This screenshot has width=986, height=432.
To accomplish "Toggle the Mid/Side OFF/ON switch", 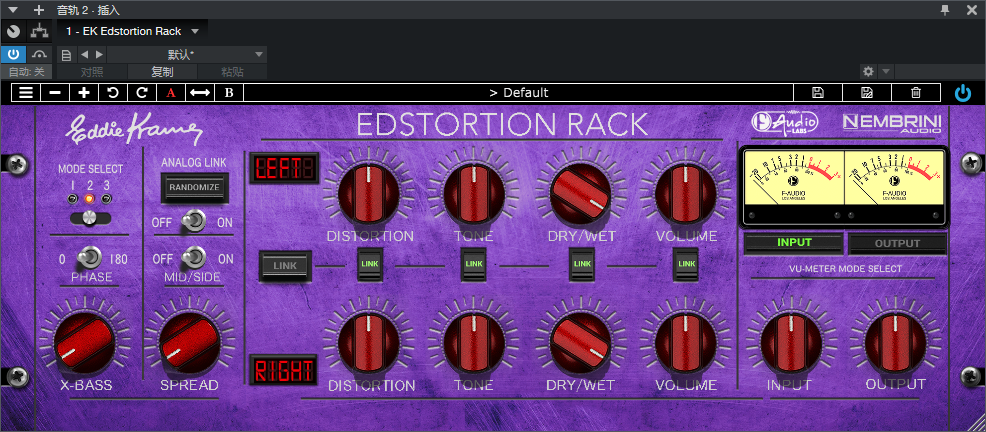I will 194,258.
